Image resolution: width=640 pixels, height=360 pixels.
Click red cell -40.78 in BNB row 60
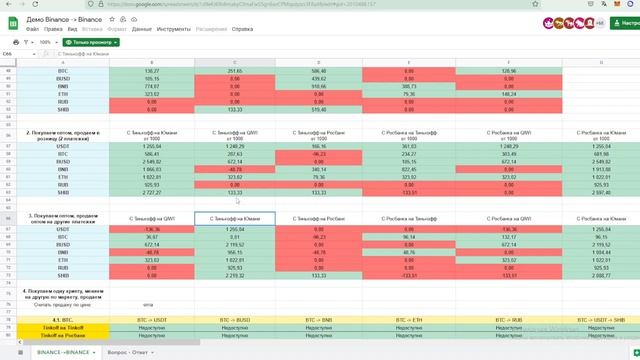pos(235,169)
